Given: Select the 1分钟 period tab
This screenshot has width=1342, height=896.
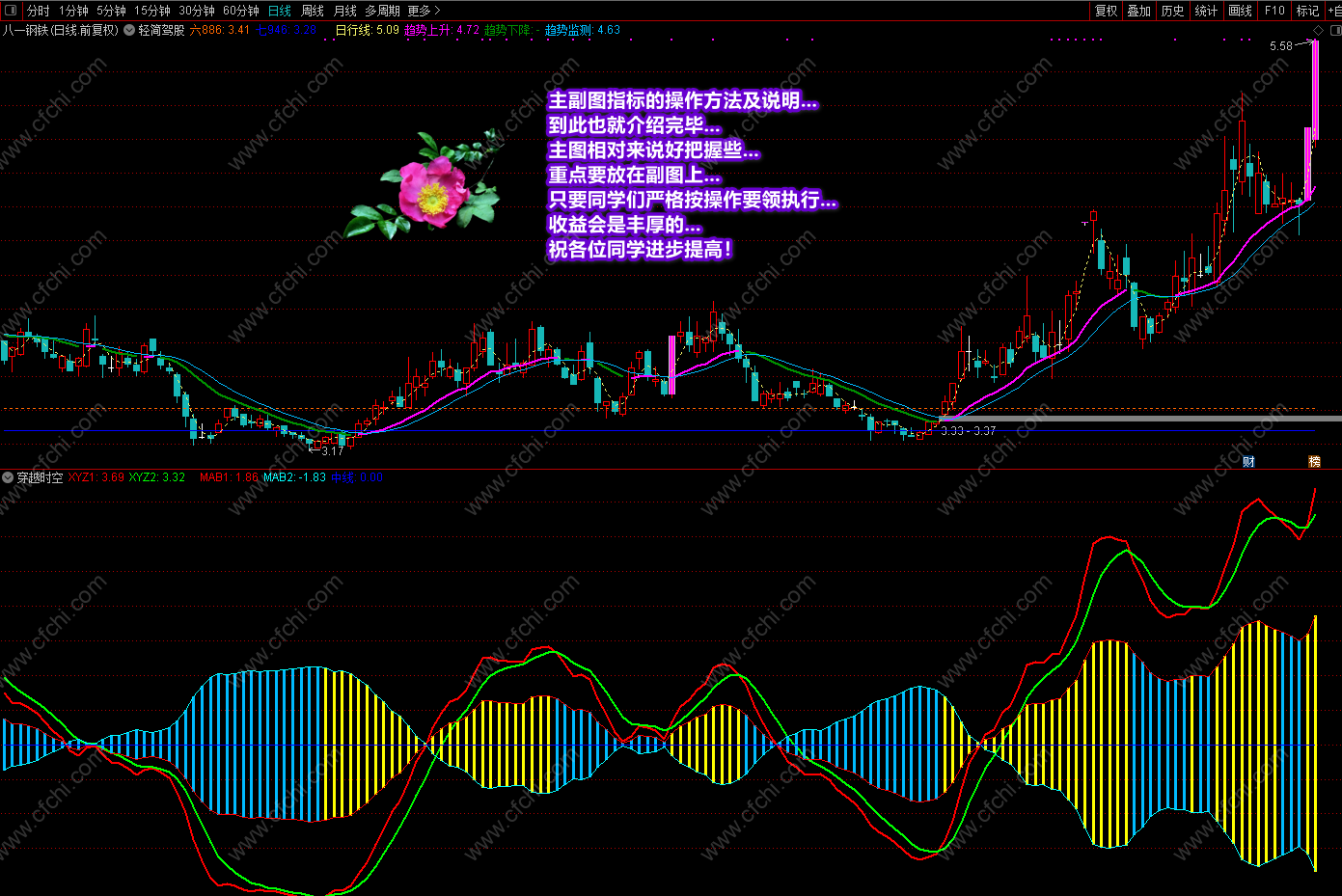Looking at the screenshot, I should [x=73, y=11].
